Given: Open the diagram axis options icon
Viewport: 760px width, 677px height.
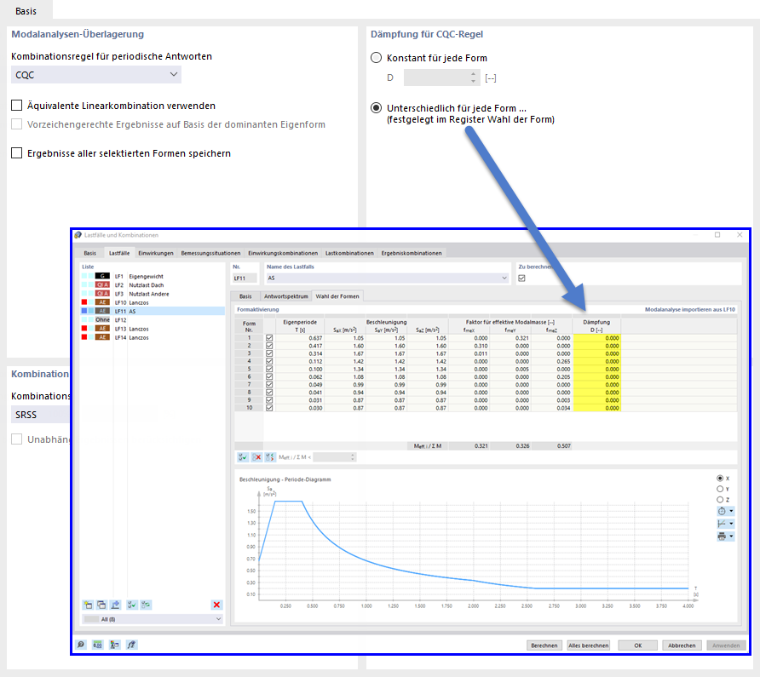Looking at the screenshot, I should tap(725, 524).
